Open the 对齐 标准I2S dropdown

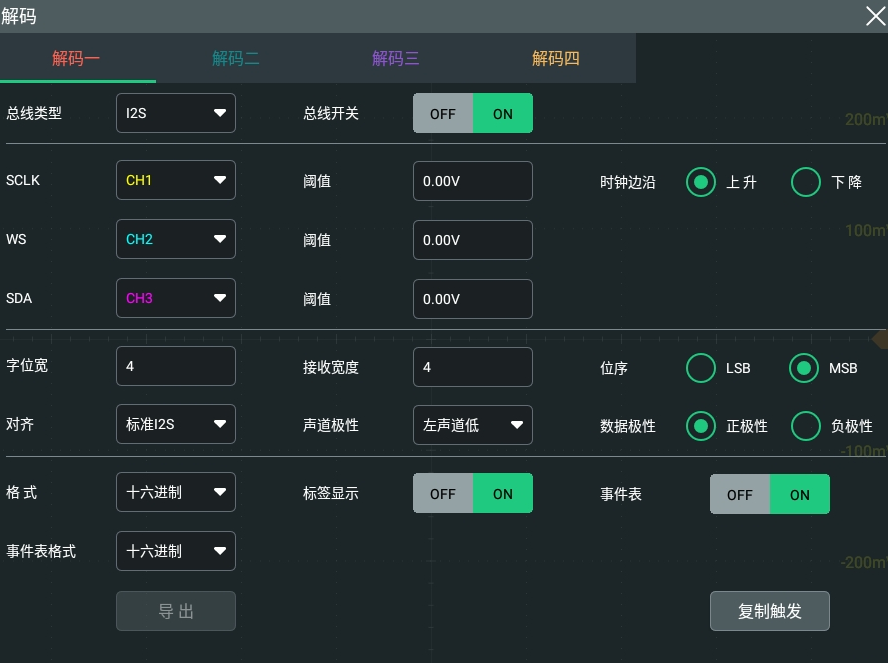176,424
